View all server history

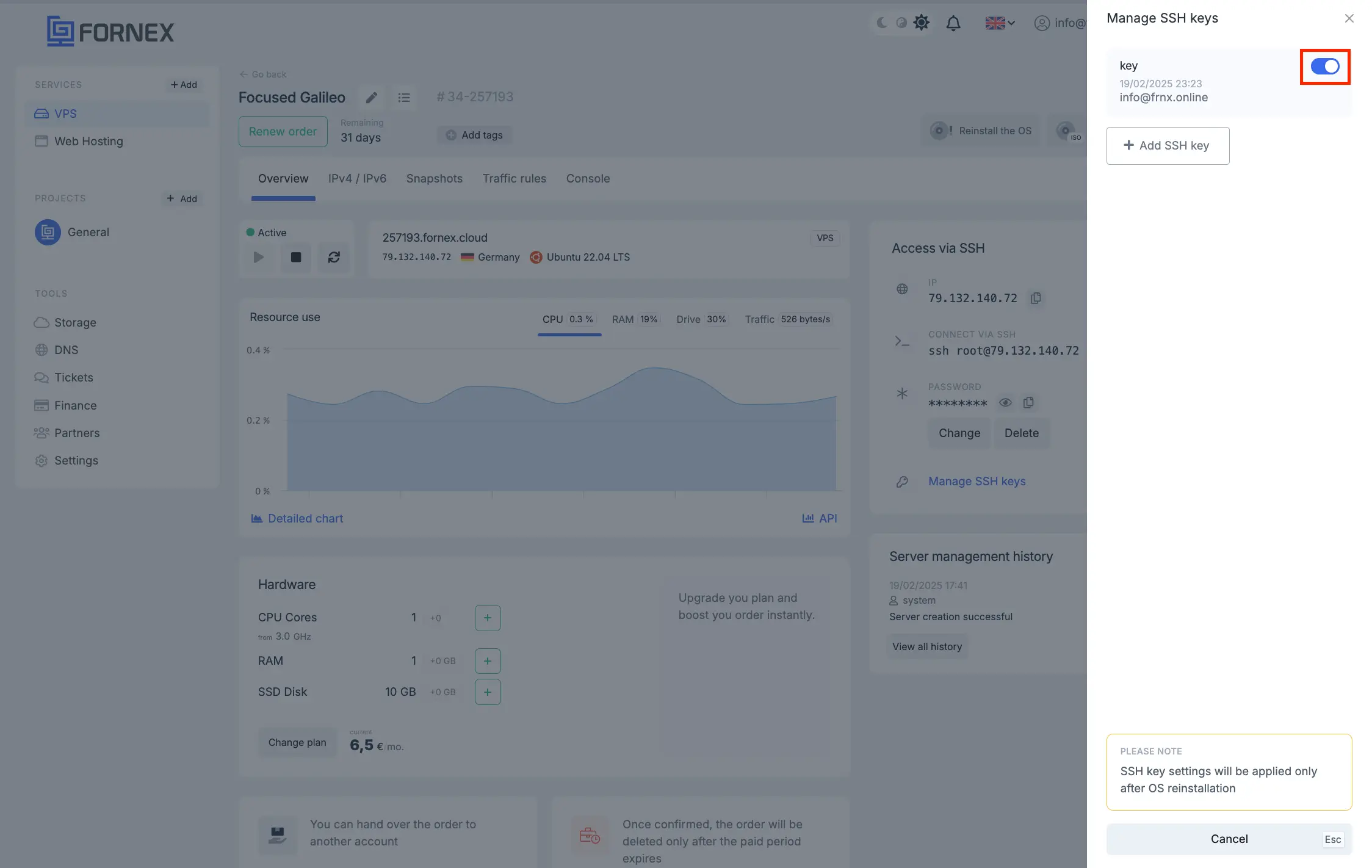926,646
